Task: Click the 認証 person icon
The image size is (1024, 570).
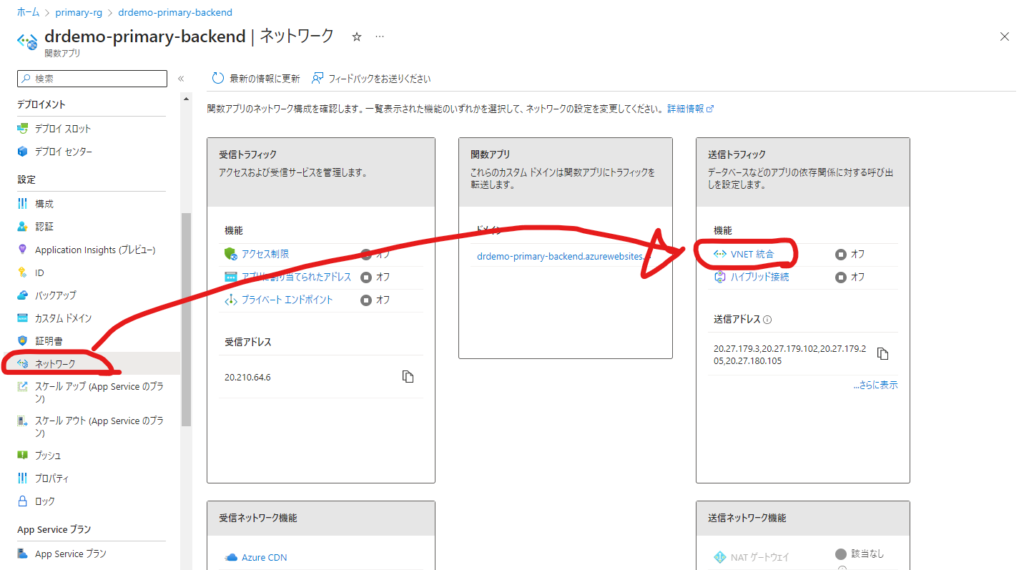Action: point(23,227)
